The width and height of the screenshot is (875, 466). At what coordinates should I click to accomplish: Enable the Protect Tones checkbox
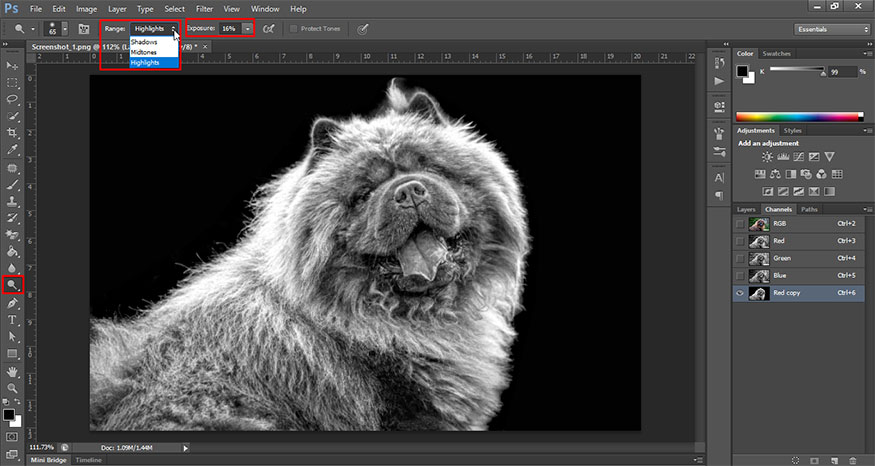pos(293,28)
